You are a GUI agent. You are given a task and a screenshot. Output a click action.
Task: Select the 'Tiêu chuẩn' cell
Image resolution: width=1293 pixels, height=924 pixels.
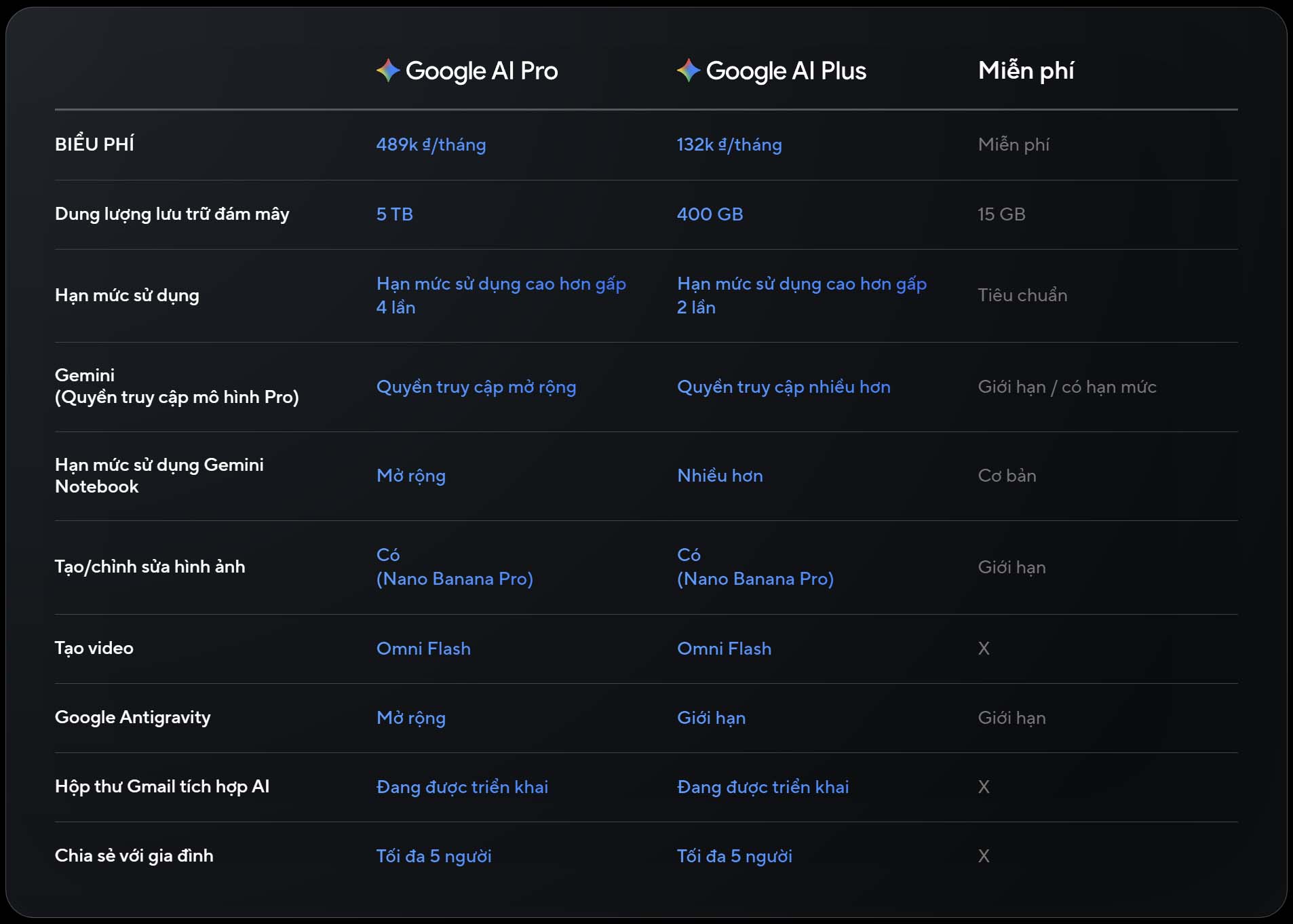pos(1022,295)
